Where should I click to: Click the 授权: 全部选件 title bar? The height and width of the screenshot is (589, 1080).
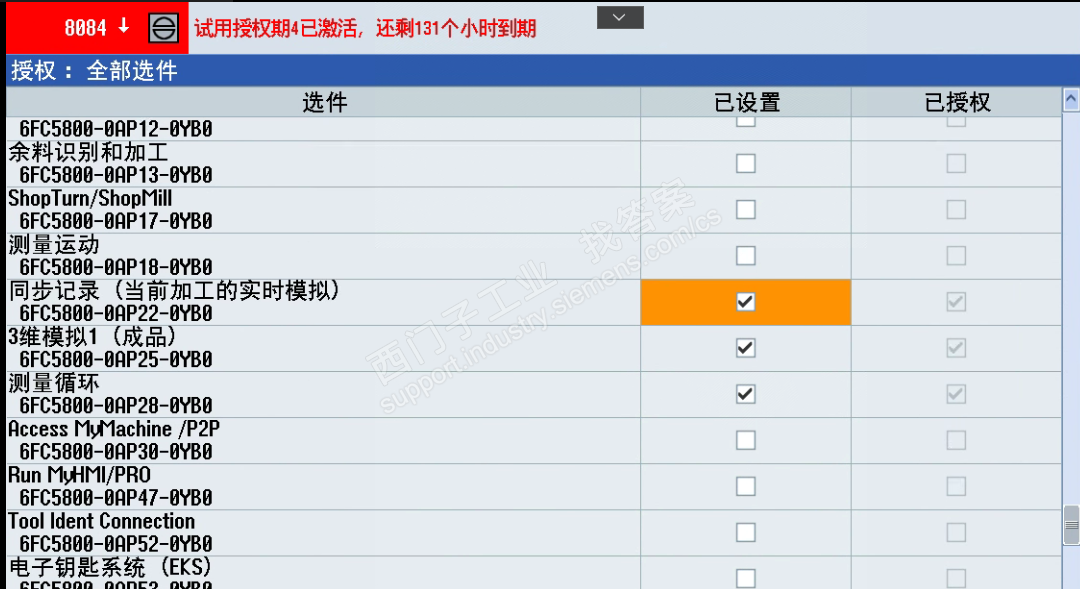pyautogui.click(x=543, y=70)
